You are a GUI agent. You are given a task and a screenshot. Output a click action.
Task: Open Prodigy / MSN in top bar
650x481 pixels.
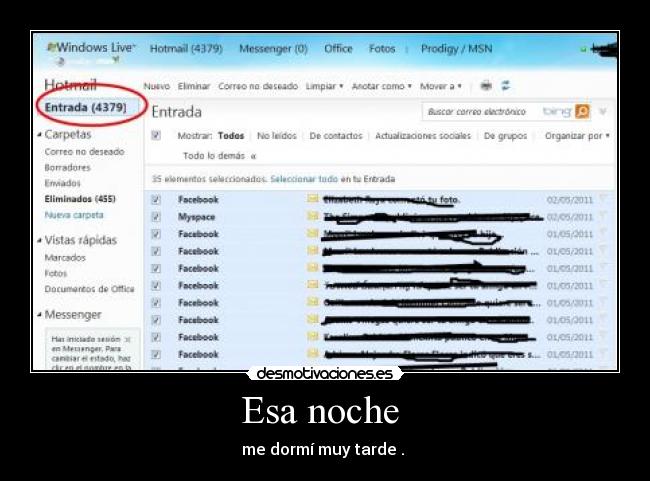[x=456, y=49]
